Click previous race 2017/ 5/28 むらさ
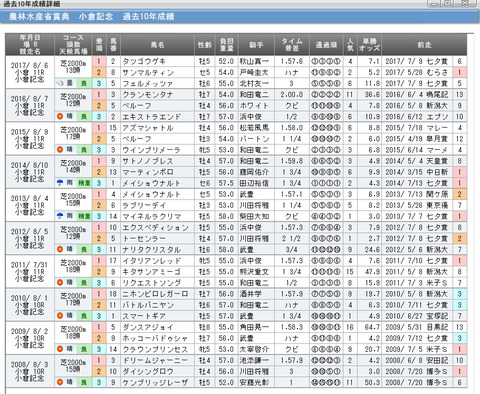Image resolution: width=480 pixels, height=394 pixels. (417, 72)
